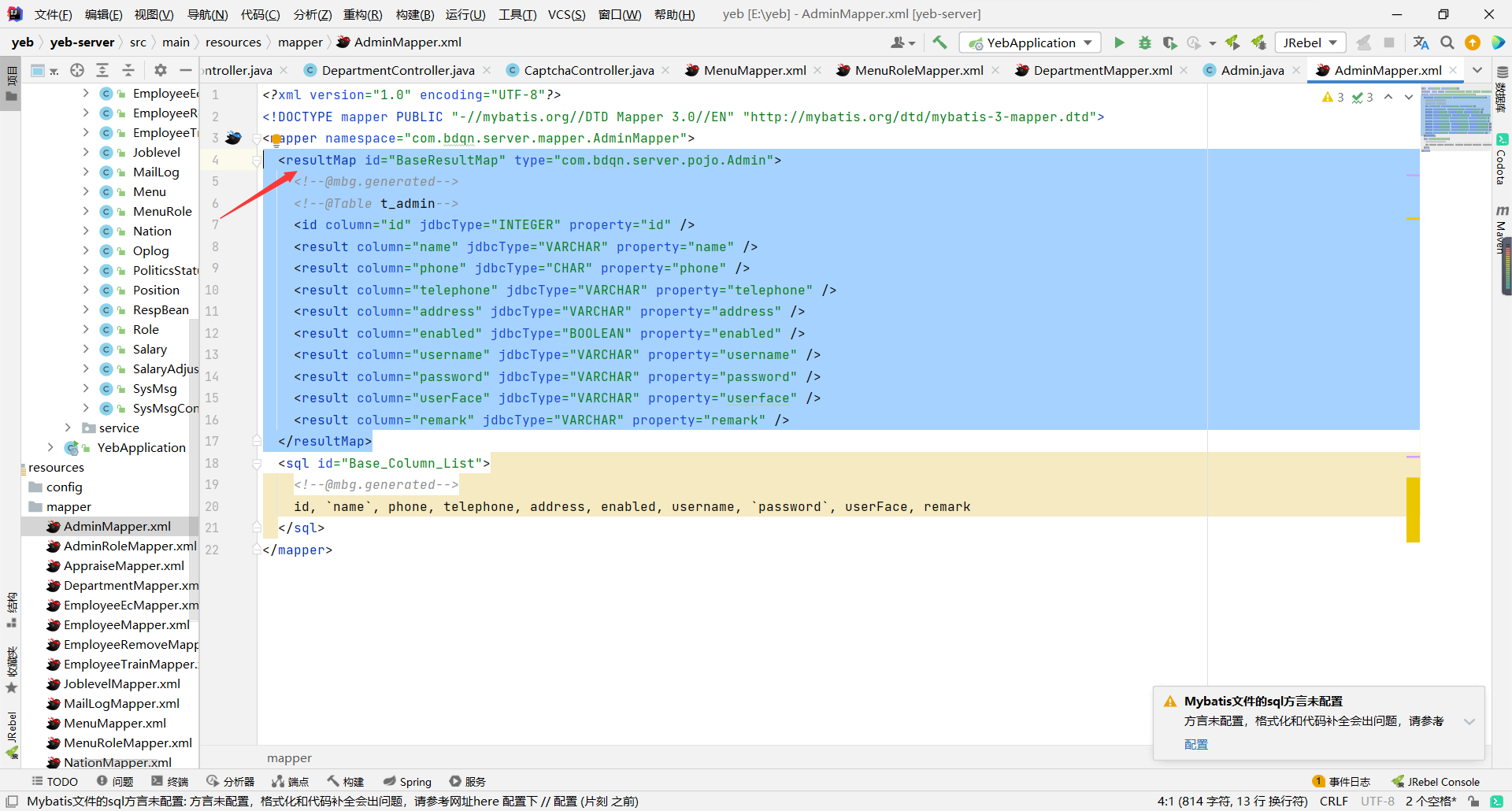Run with coverage icon
The height and width of the screenshot is (811, 1512).
click(1170, 43)
